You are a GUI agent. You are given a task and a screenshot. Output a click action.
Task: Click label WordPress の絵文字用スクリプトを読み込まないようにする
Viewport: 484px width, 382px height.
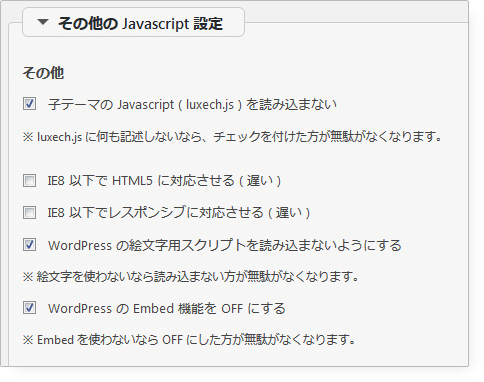click(225, 245)
